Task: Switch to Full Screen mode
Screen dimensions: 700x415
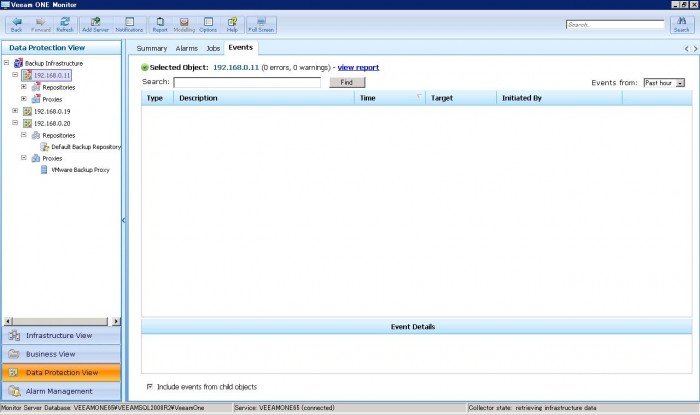Action: click(x=261, y=23)
